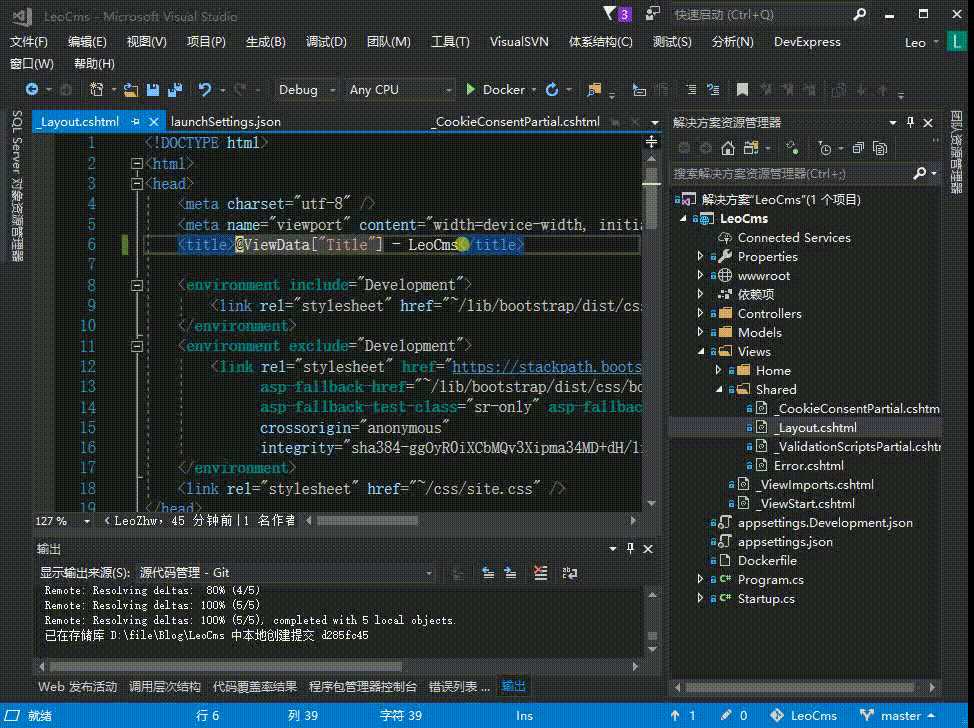The image size is (974, 728).
Task: Open the Any CPU platform dropdown
Action: (399, 89)
